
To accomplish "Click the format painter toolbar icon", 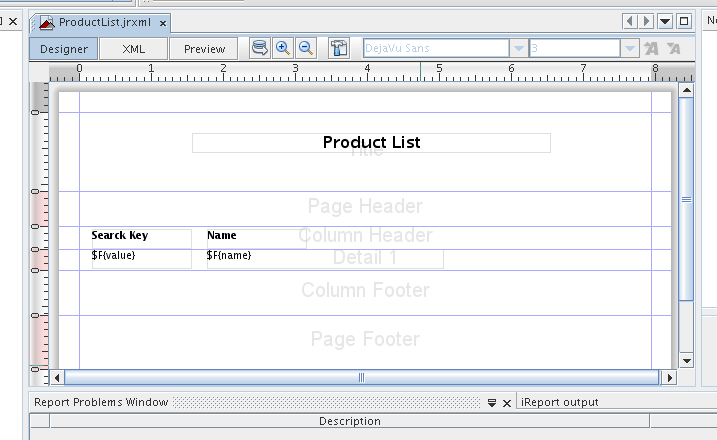I will [x=339, y=48].
